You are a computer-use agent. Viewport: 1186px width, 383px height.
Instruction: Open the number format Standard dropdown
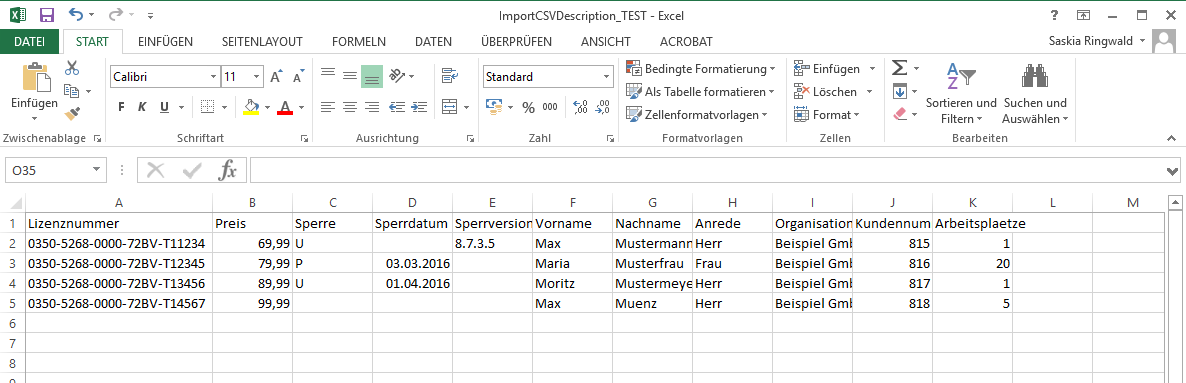point(606,76)
